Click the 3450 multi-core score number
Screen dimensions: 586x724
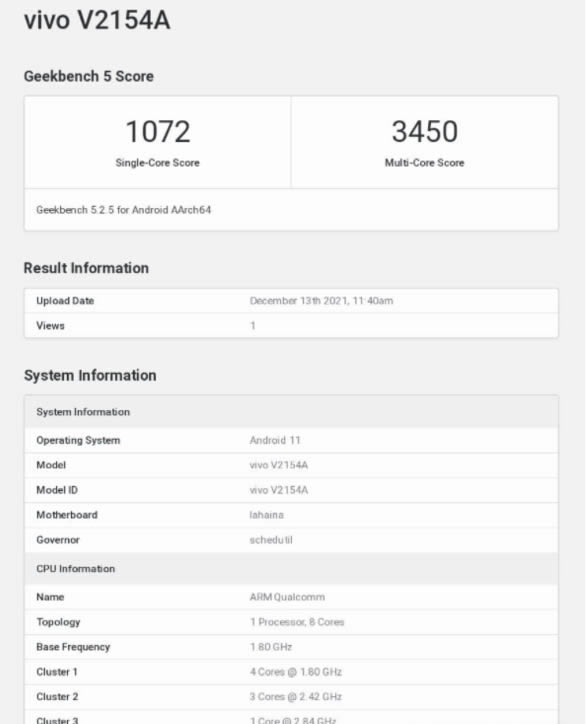[x=424, y=132]
